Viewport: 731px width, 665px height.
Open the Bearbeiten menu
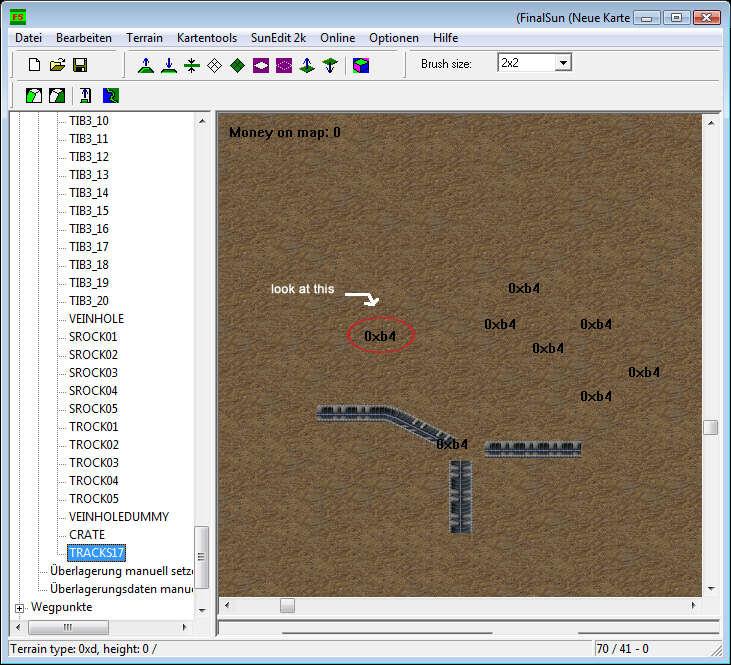pyautogui.click(x=84, y=38)
